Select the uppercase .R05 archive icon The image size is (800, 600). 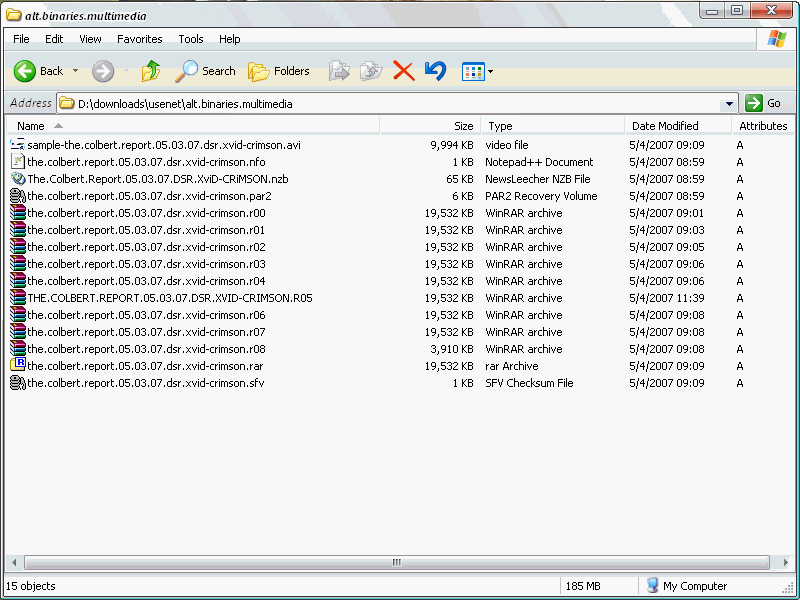(x=18, y=298)
